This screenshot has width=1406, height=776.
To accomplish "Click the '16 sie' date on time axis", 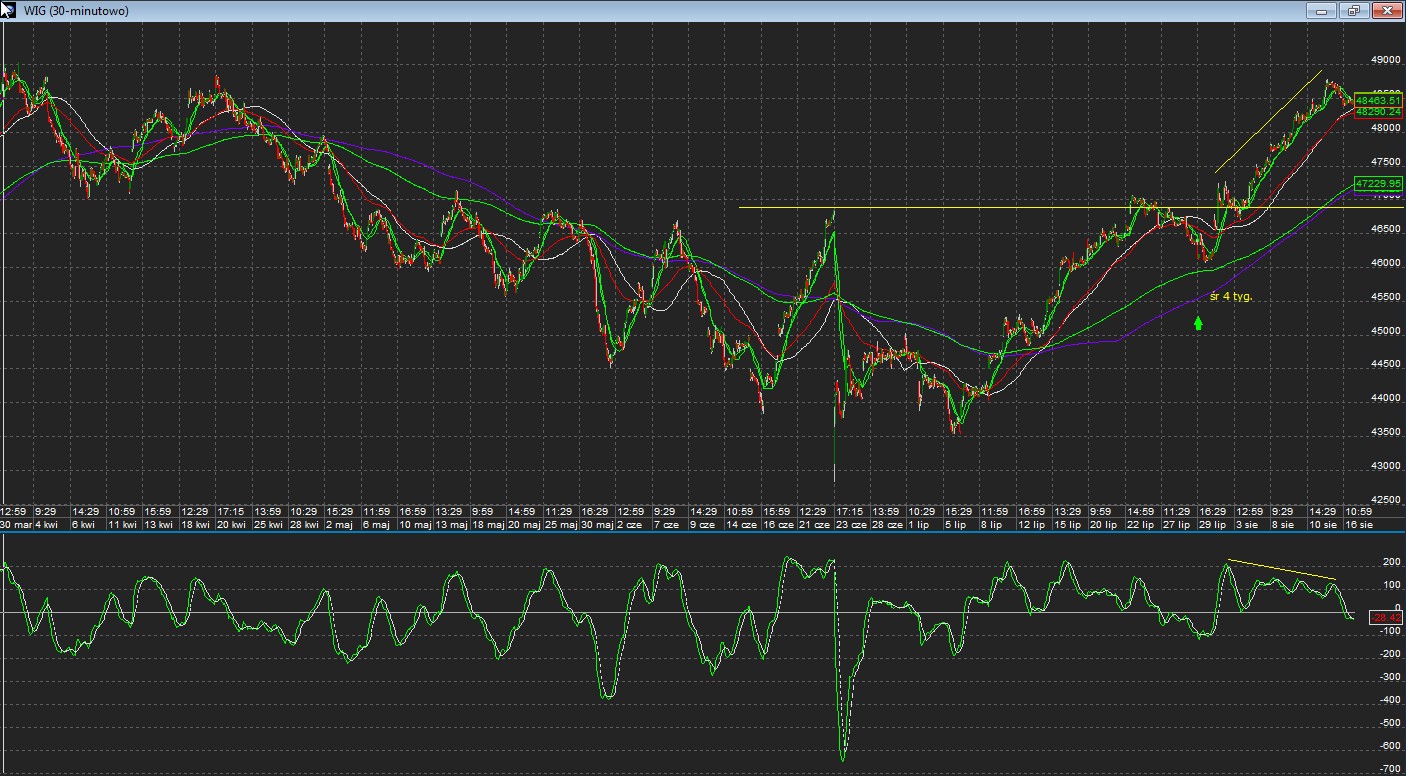I will (1358, 524).
